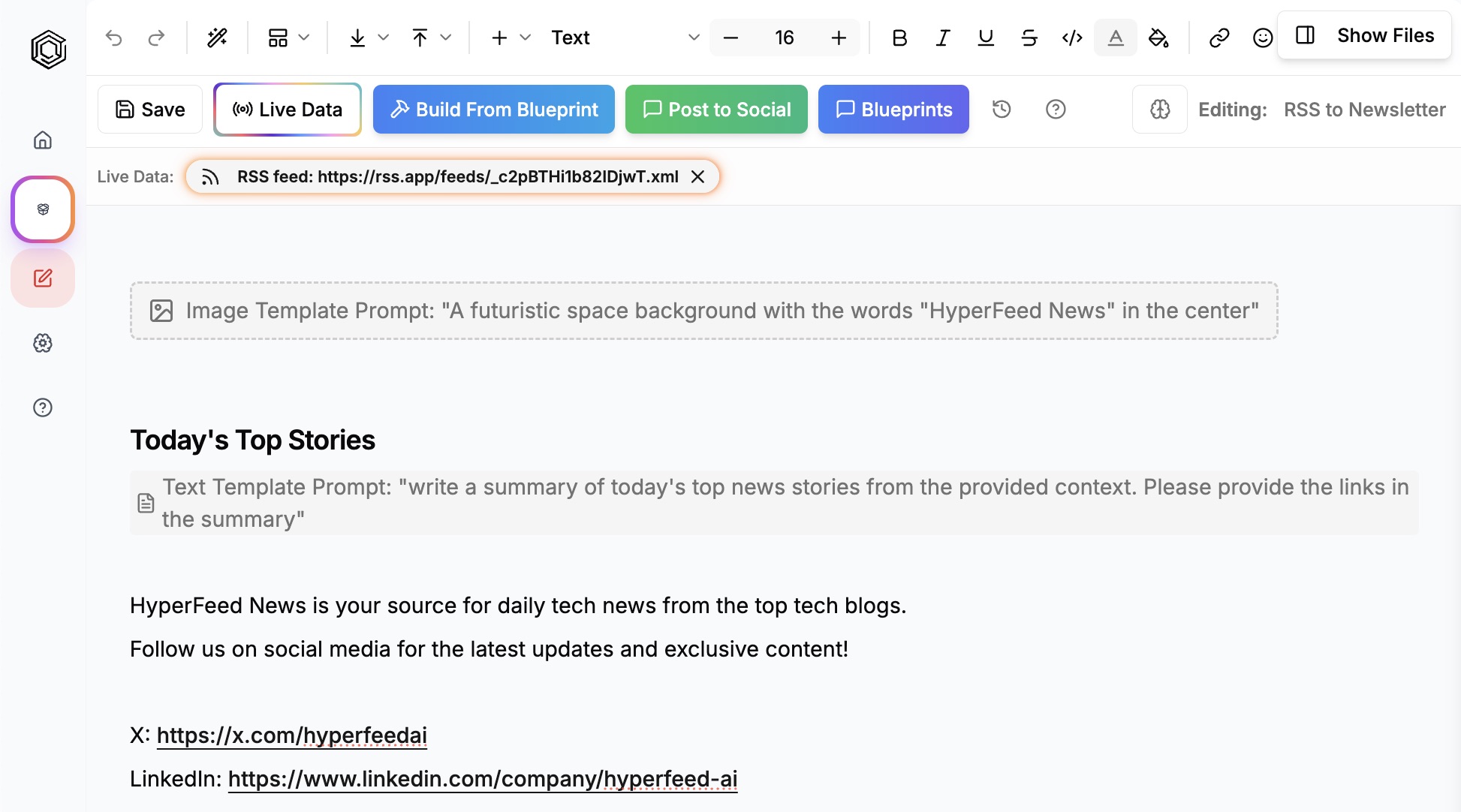Toggle strikethrough formatting
The width and height of the screenshot is (1461, 812).
click(x=1029, y=38)
